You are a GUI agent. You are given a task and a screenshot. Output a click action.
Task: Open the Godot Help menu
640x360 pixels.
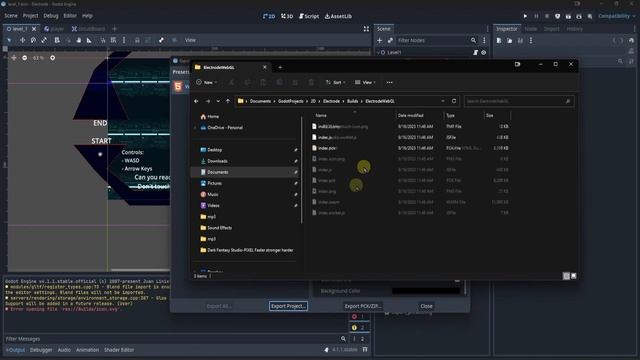[x=87, y=16]
